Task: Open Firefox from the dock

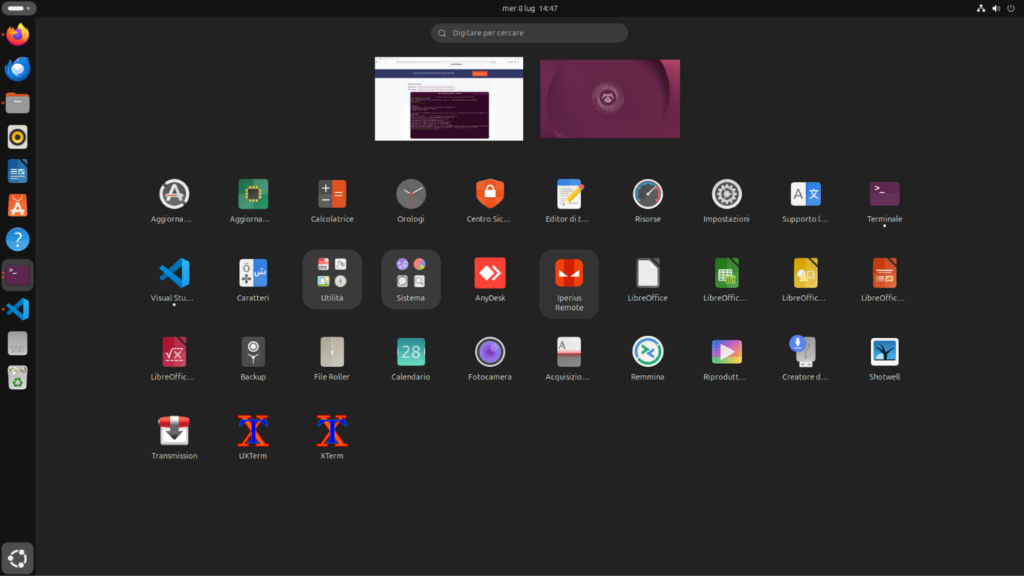Action: click(18, 35)
